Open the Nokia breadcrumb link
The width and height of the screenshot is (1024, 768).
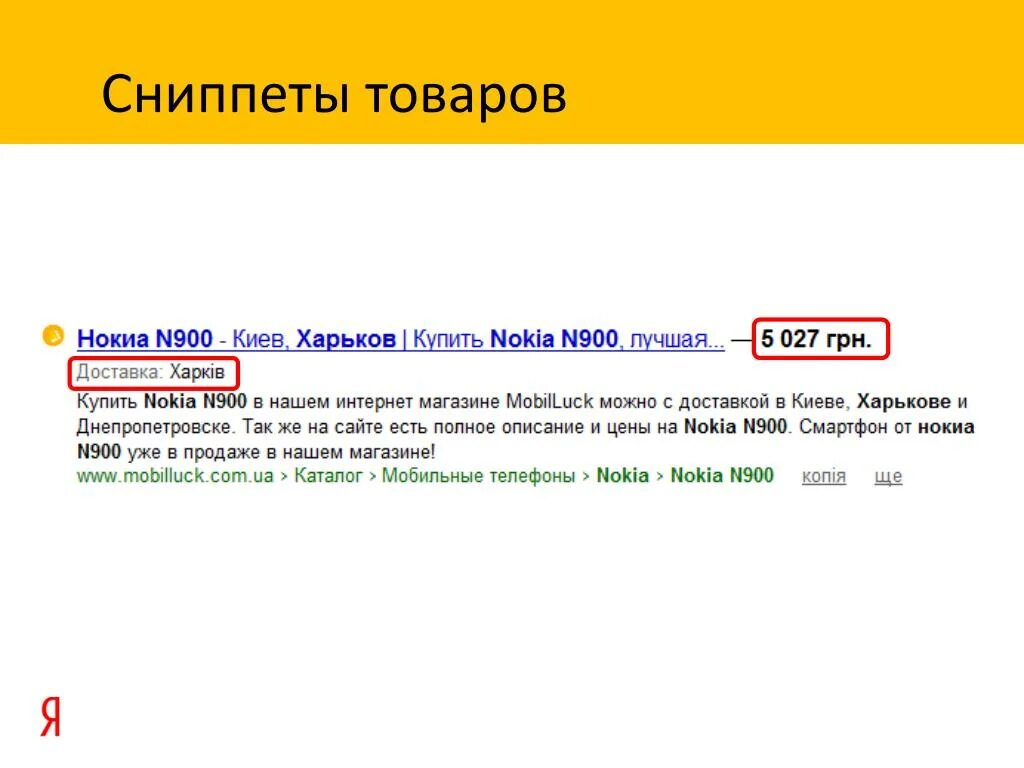pos(622,475)
